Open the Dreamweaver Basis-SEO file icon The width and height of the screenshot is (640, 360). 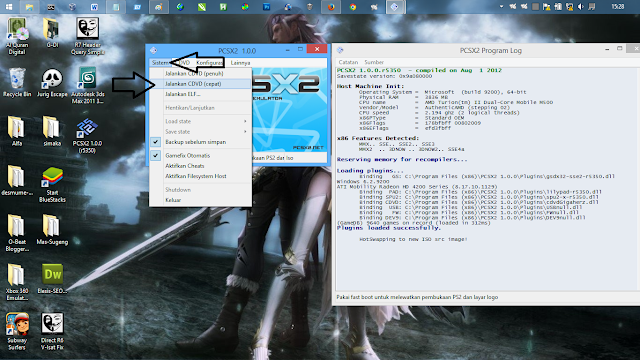(52, 279)
